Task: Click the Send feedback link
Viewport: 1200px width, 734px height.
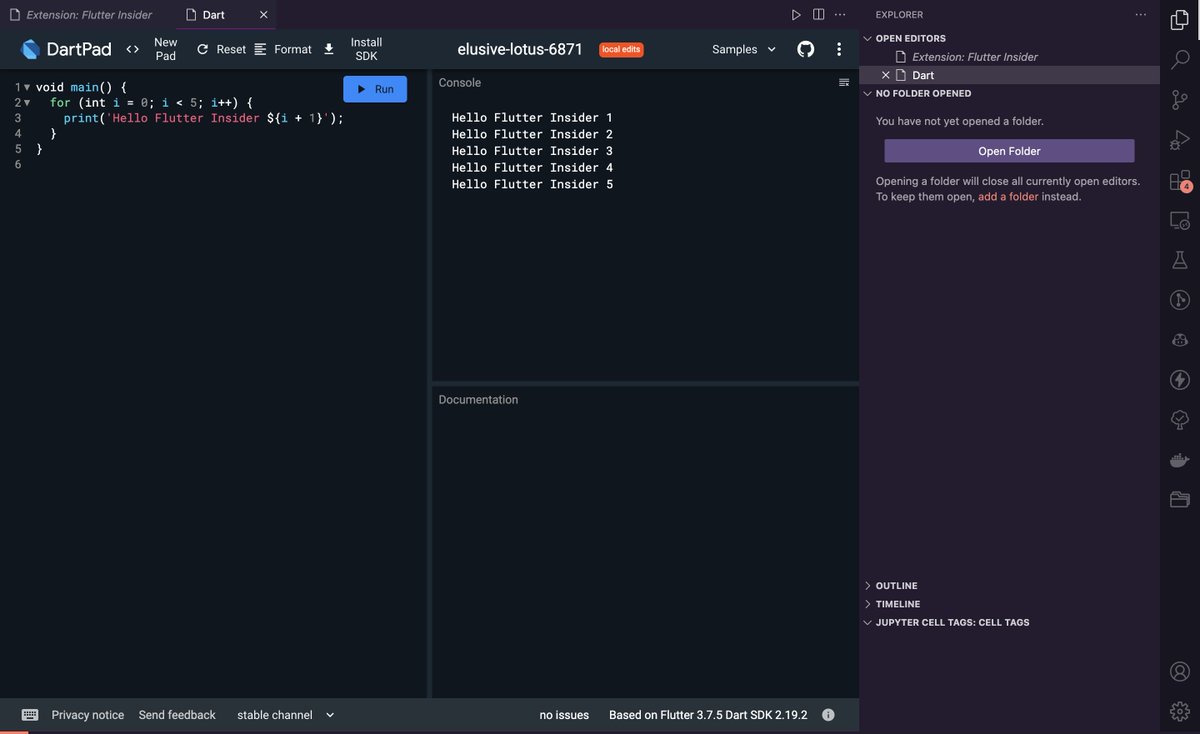Action: tap(177, 715)
